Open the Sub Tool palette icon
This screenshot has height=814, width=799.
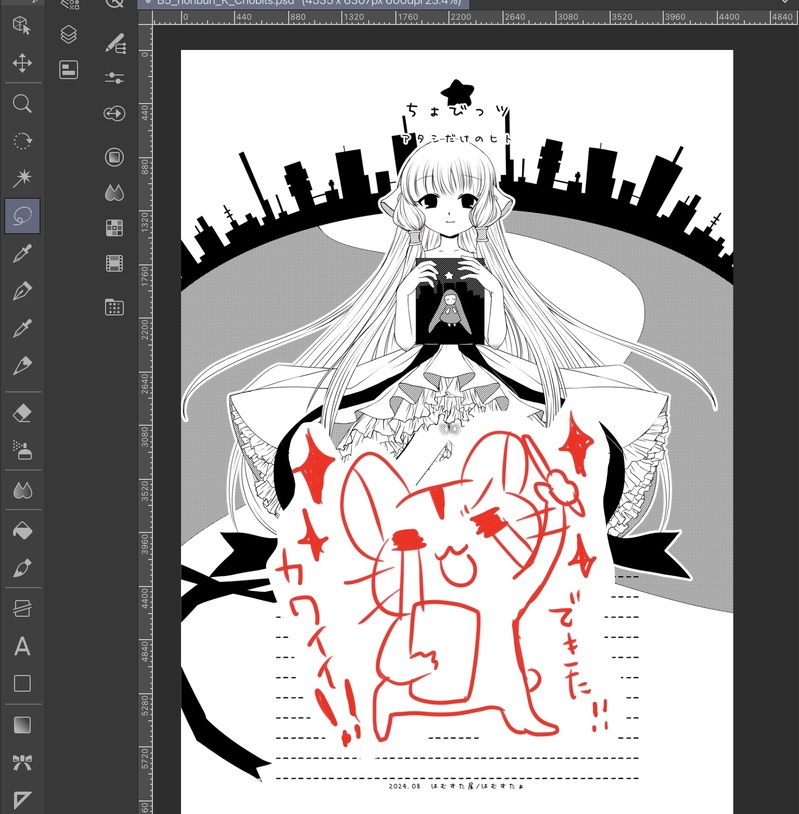click(x=115, y=43)
